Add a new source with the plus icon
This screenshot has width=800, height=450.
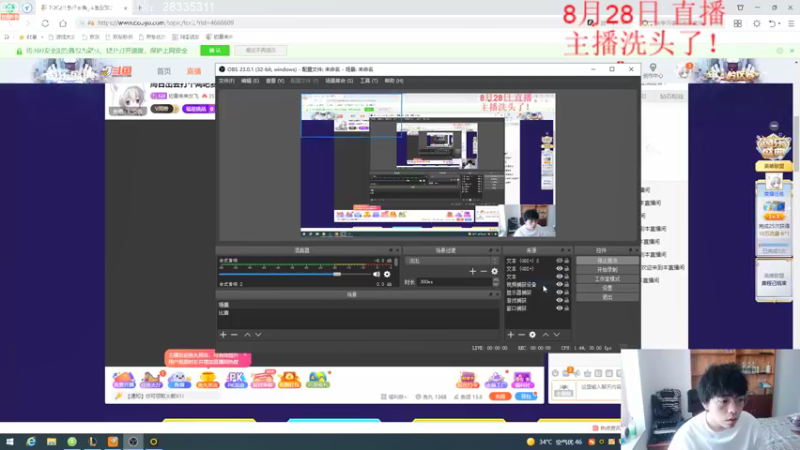click(x=511, y=335)
